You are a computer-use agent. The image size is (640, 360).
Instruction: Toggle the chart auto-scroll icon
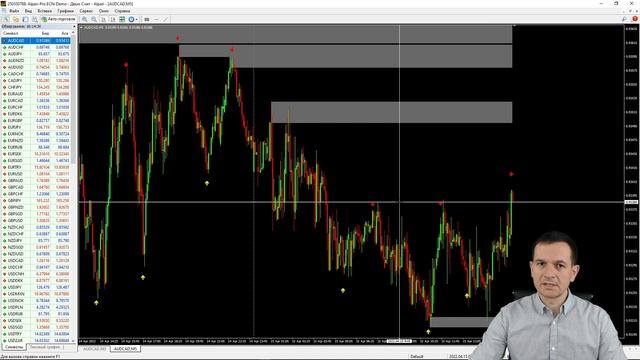coord(104,19)
